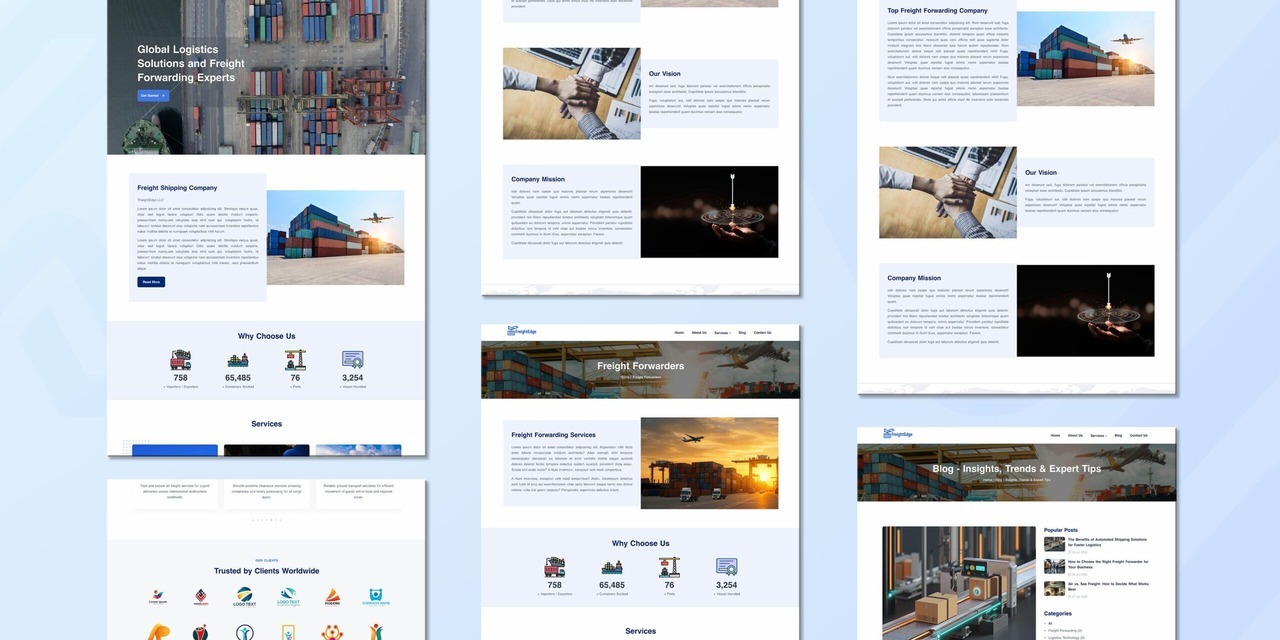Click the 3,254 statistic on Freight Forwarders page
The width and height of the screenshot is (1280, 640).
coord(727,585)
